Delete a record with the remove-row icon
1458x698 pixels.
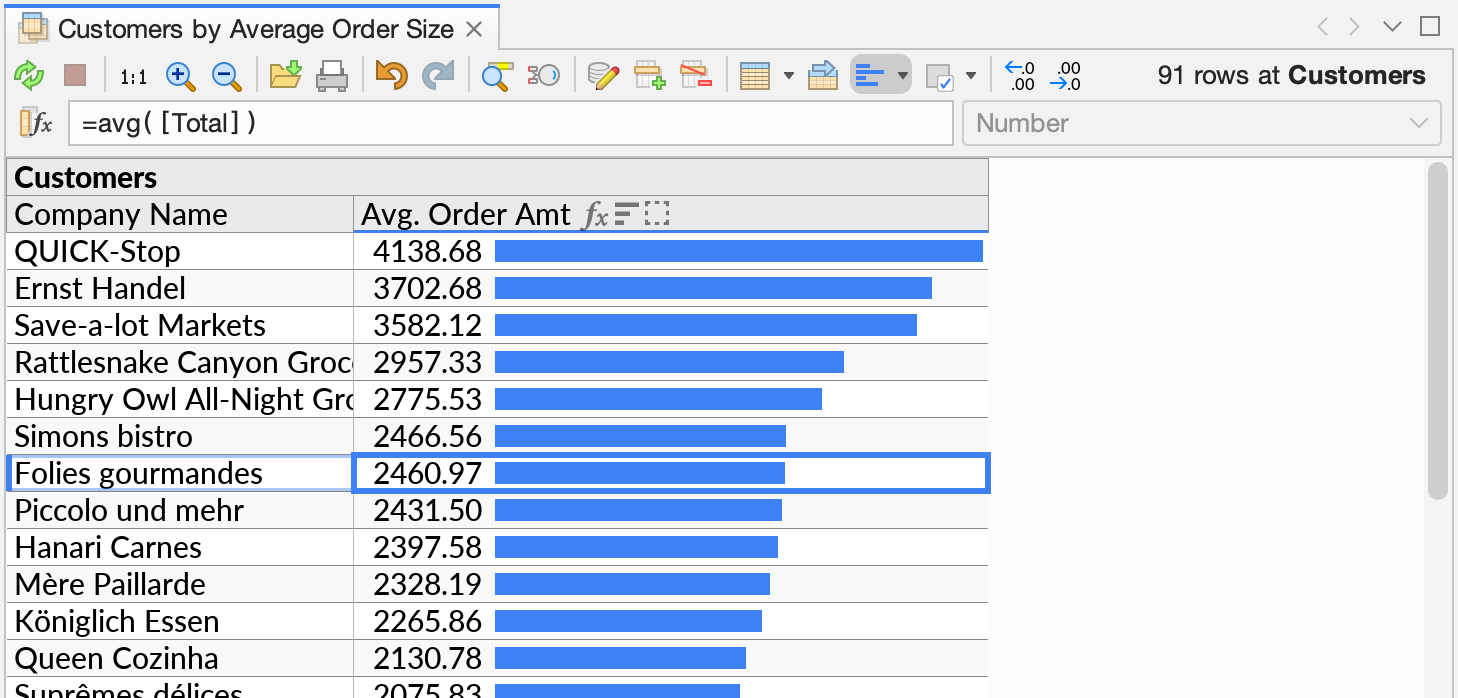click(x=698, y=75)
